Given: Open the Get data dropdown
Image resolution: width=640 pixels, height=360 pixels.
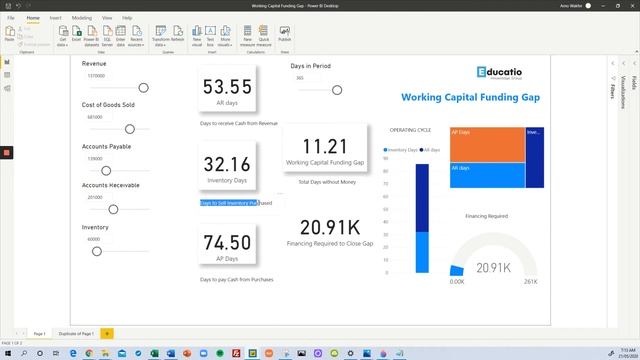Looking at the screenshot, I should 62,36.
